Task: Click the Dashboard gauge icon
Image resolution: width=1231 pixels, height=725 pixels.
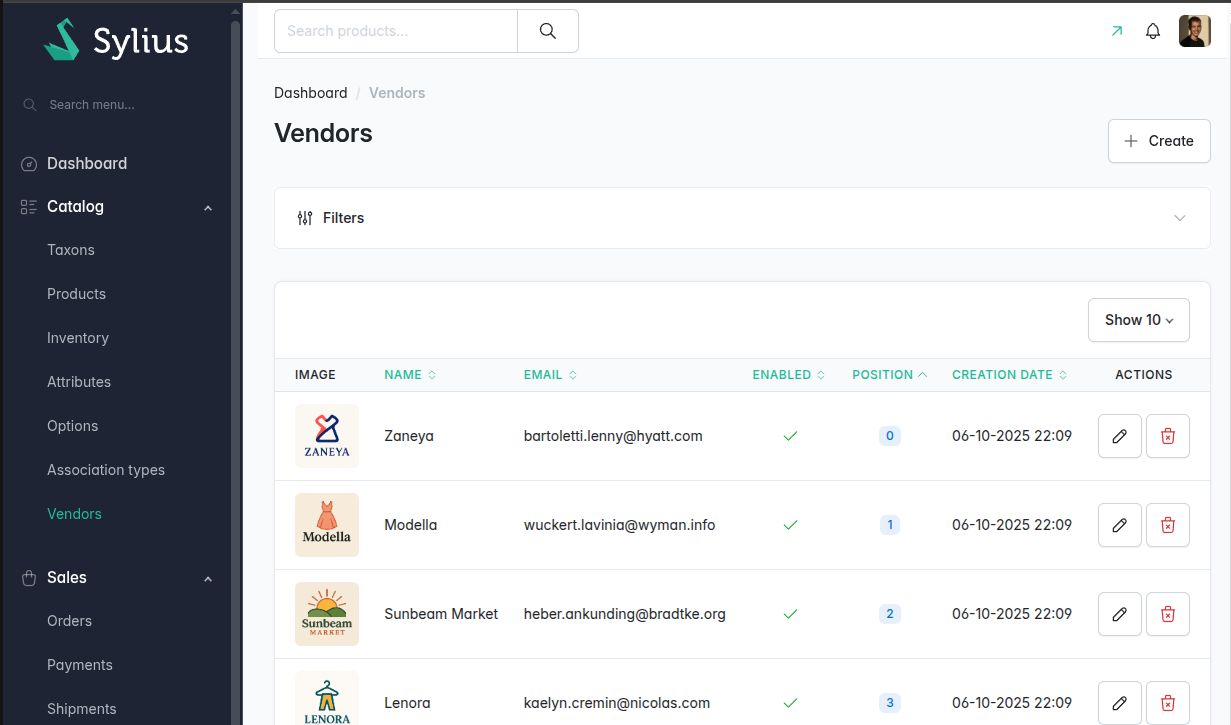Action: [29, 164]
